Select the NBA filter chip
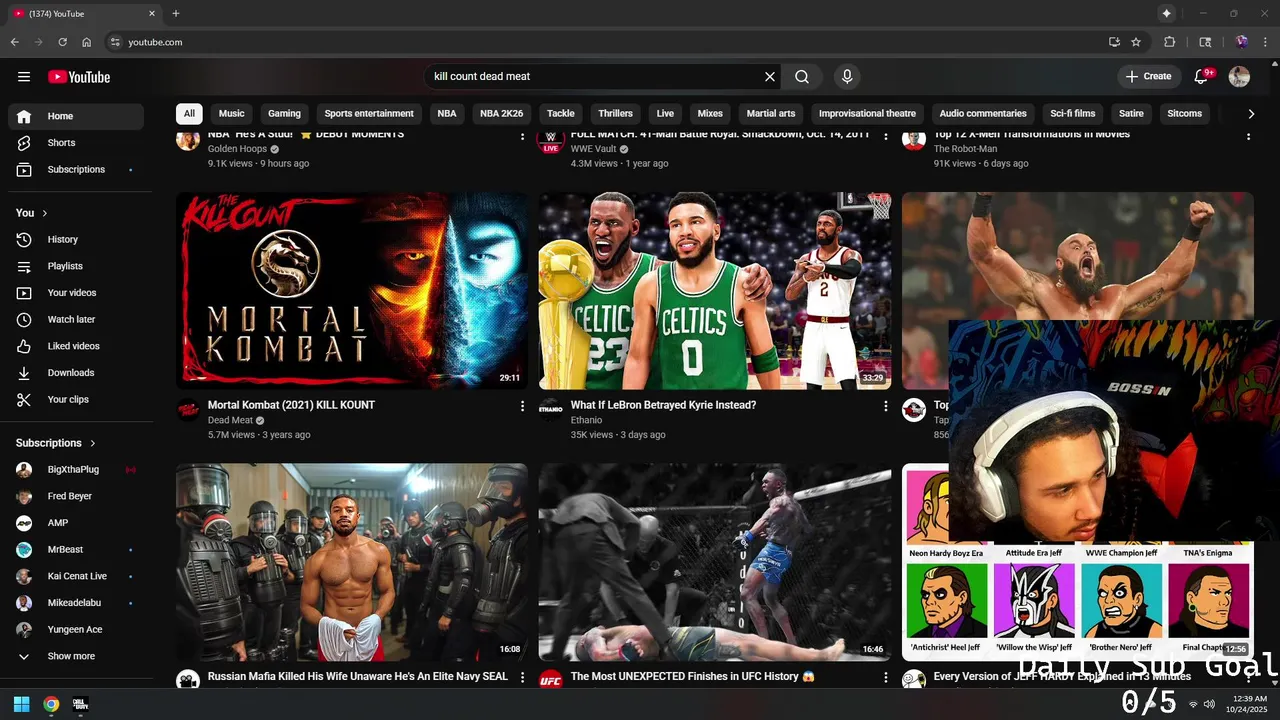The height and width of the screenshot is (720, 1280). tap(447, 114)
